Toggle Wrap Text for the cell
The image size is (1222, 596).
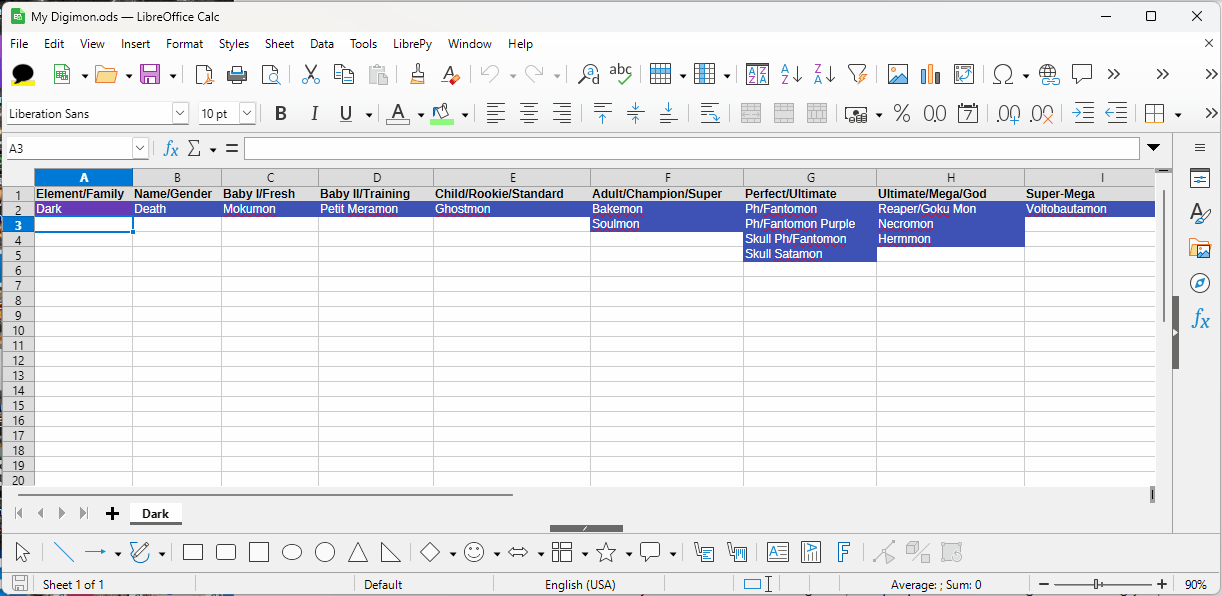click(710, 114)
